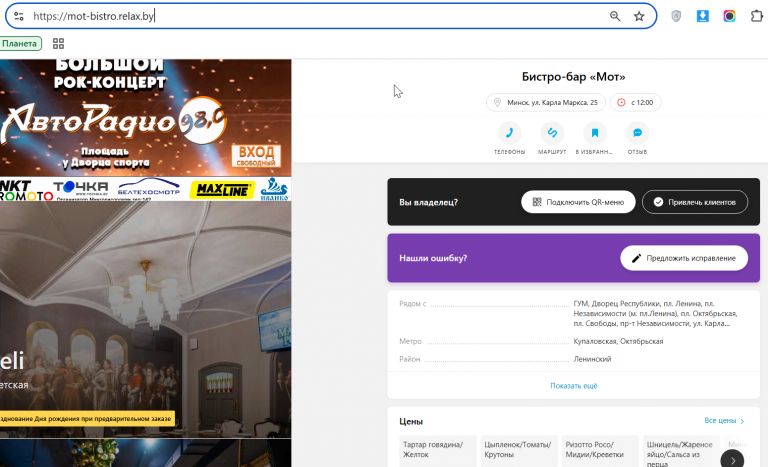This screenshot has height=467, width=768.
Task: Click the restaurant interior photo with chandelier
Action: click(x=145, y=319)
